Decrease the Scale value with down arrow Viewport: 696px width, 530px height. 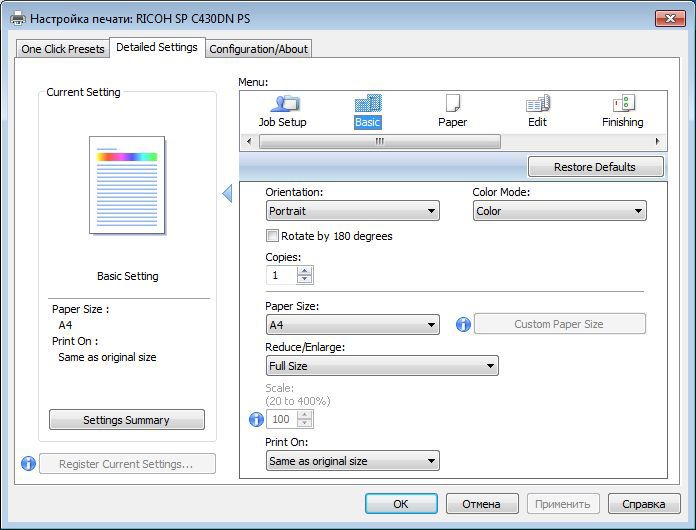click(304, 423)
